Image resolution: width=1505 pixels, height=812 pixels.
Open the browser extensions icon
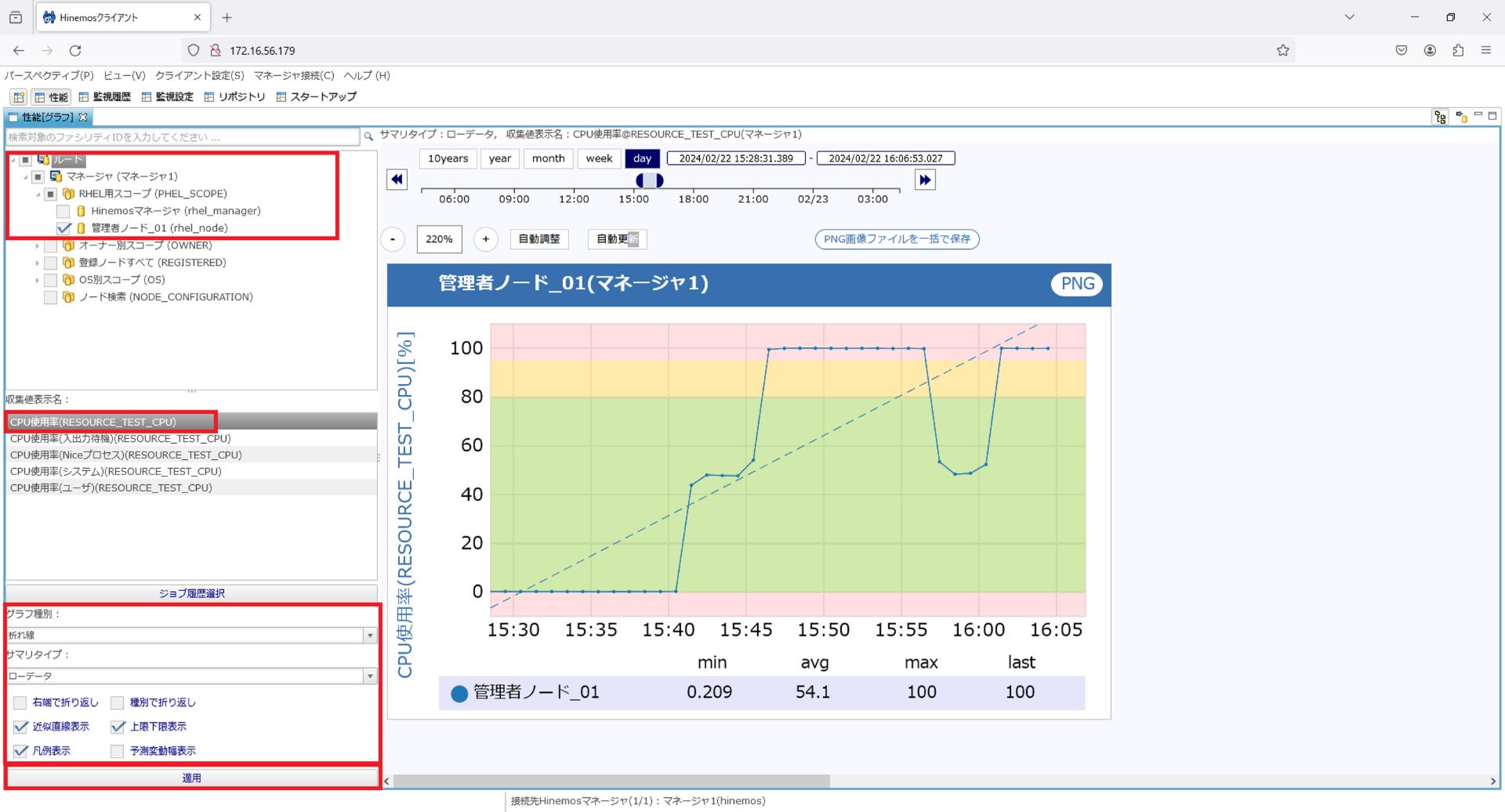[x=1458, y=50]
